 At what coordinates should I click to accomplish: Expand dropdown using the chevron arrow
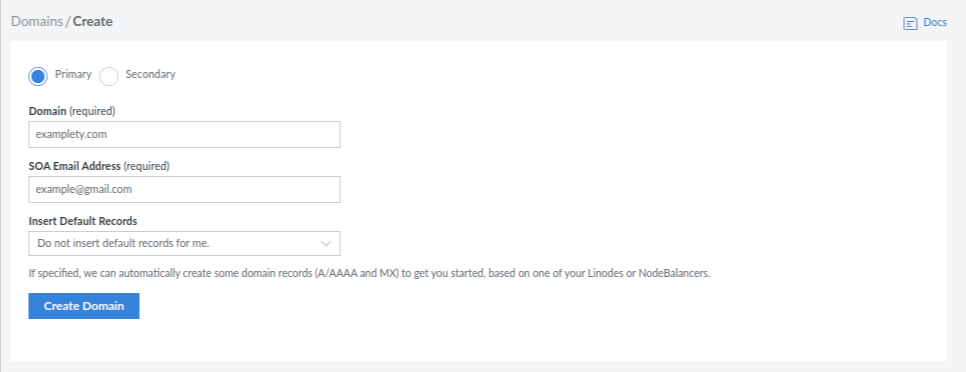(x=327, y=243)
